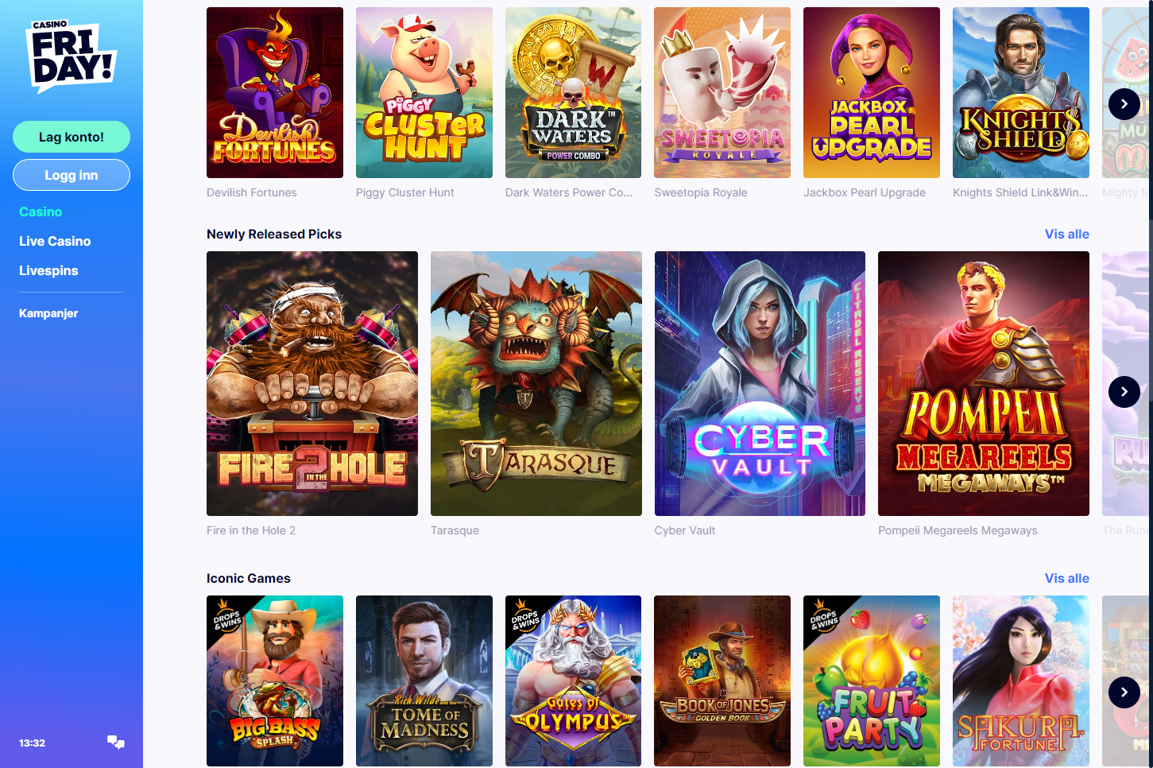1153x768 pixels.
Task: Open the Livespins menu item
Action: tap(49, 271)
